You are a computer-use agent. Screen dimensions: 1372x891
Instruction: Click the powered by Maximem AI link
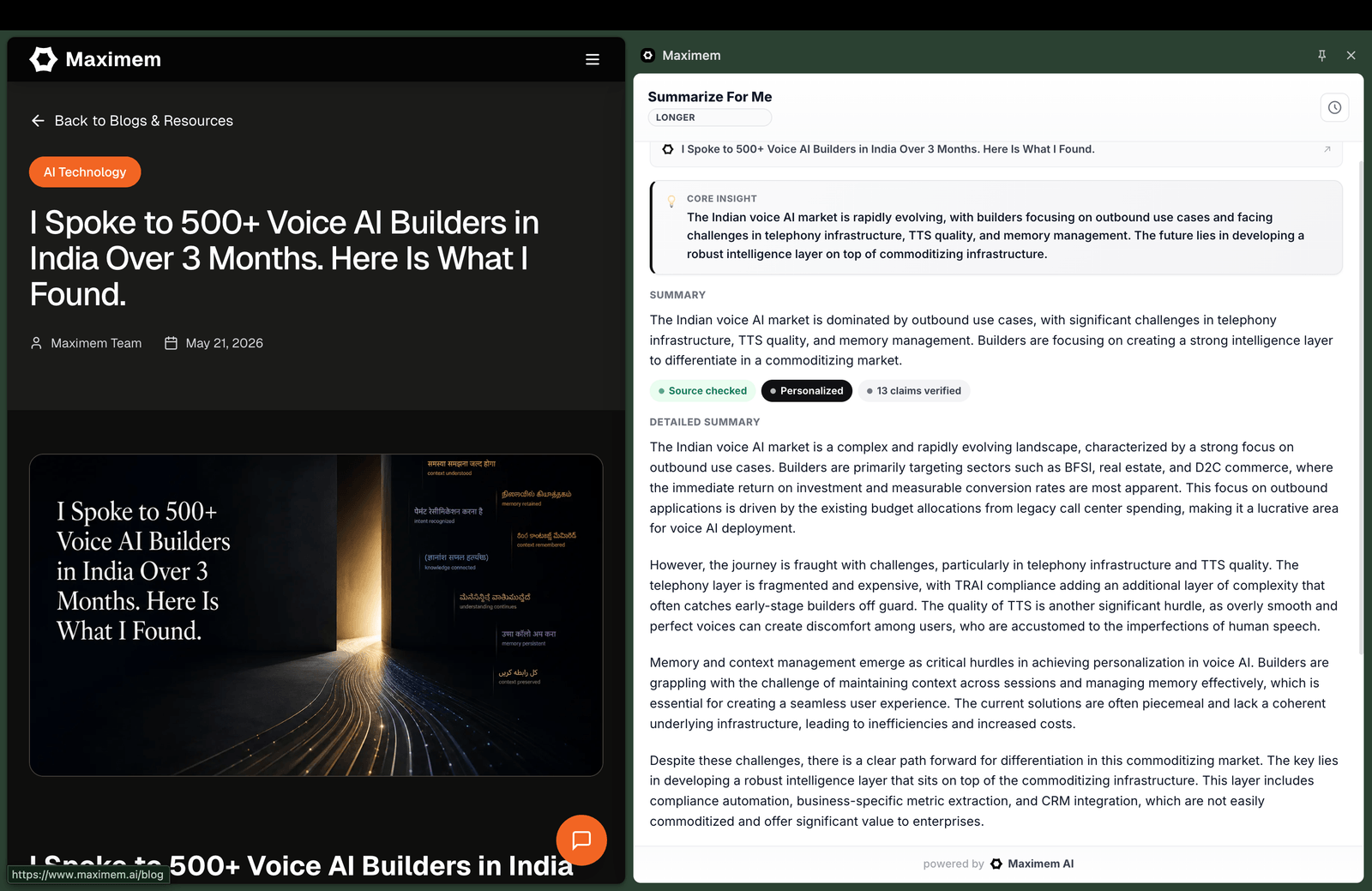pyautogui.click(x=998, y=864)
